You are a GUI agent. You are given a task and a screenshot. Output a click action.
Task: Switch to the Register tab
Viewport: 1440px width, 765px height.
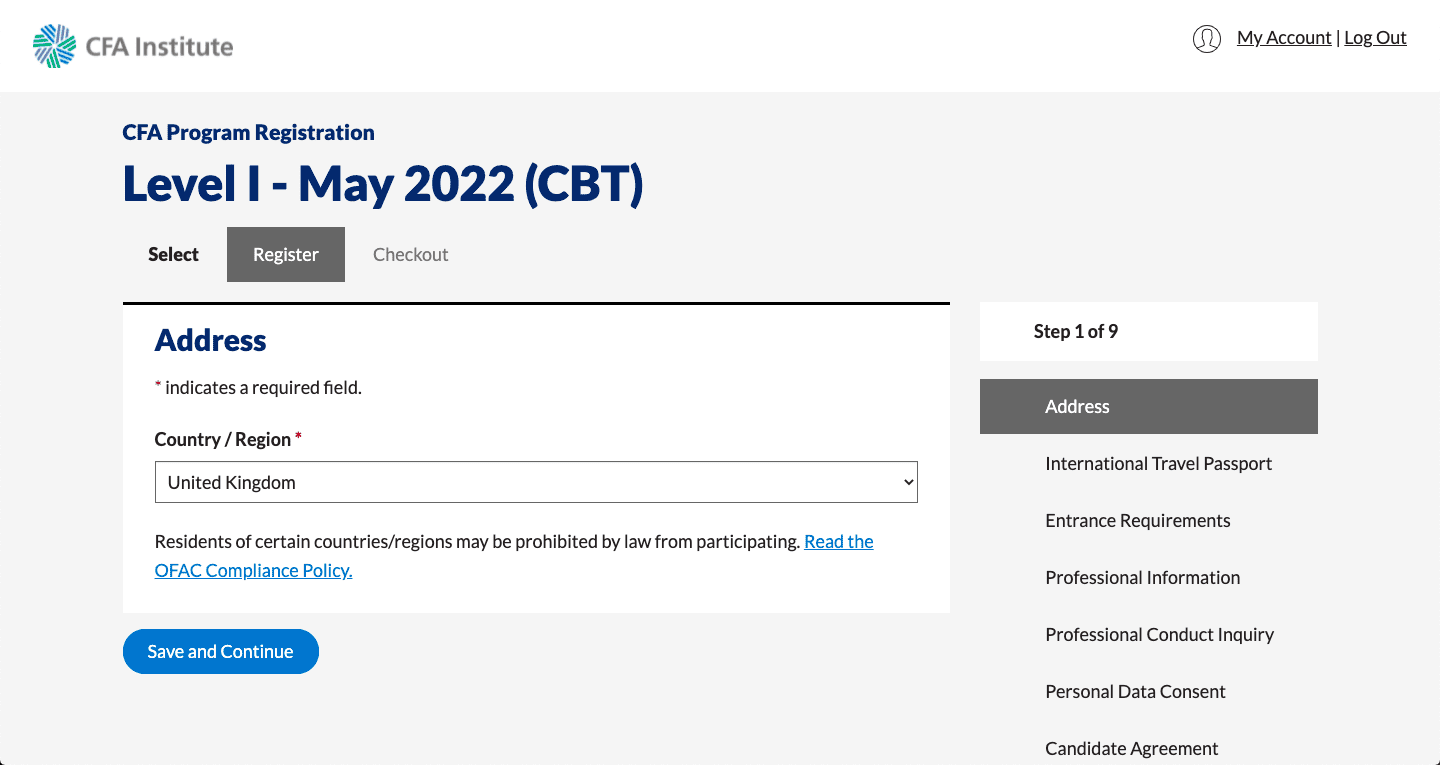click(x=286, y=254)
